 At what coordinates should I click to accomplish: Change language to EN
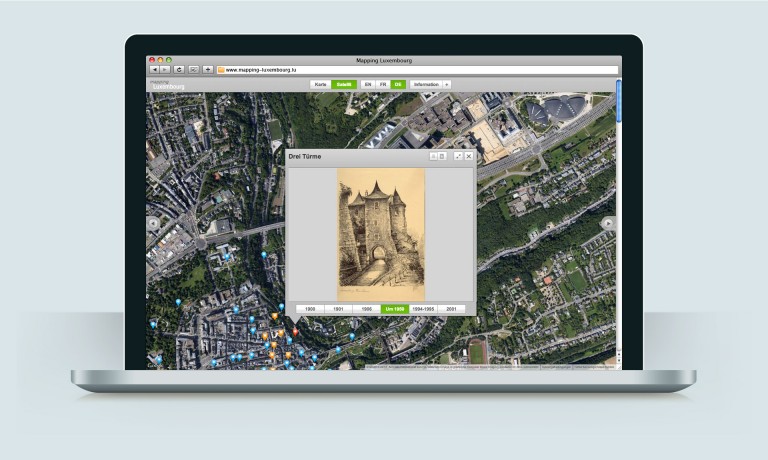tap(368, 85)
